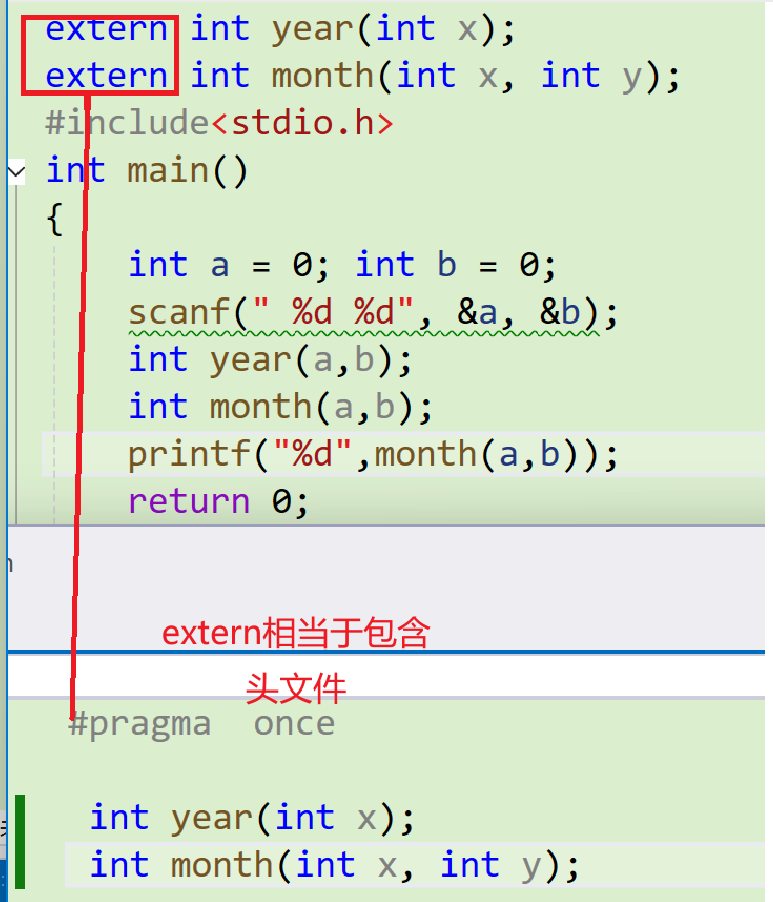This screenshot has width=773, height=902.
Task: Click the 'int year(a,b);' line in main
Action: 270,361
